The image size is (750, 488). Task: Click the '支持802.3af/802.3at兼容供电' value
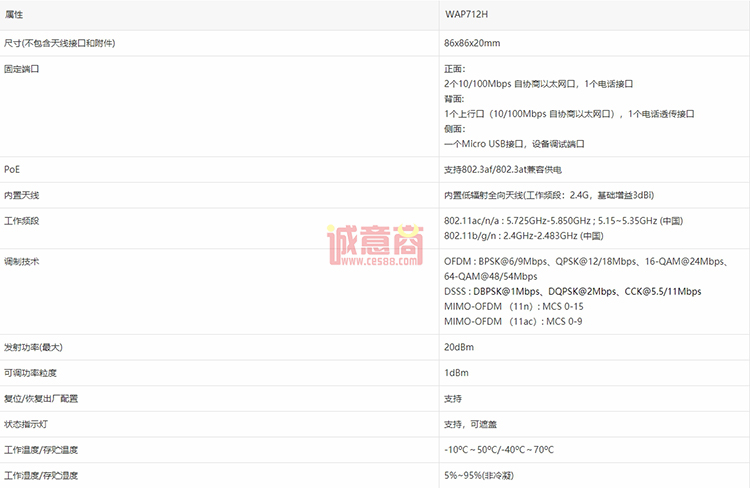click(503, 169)
